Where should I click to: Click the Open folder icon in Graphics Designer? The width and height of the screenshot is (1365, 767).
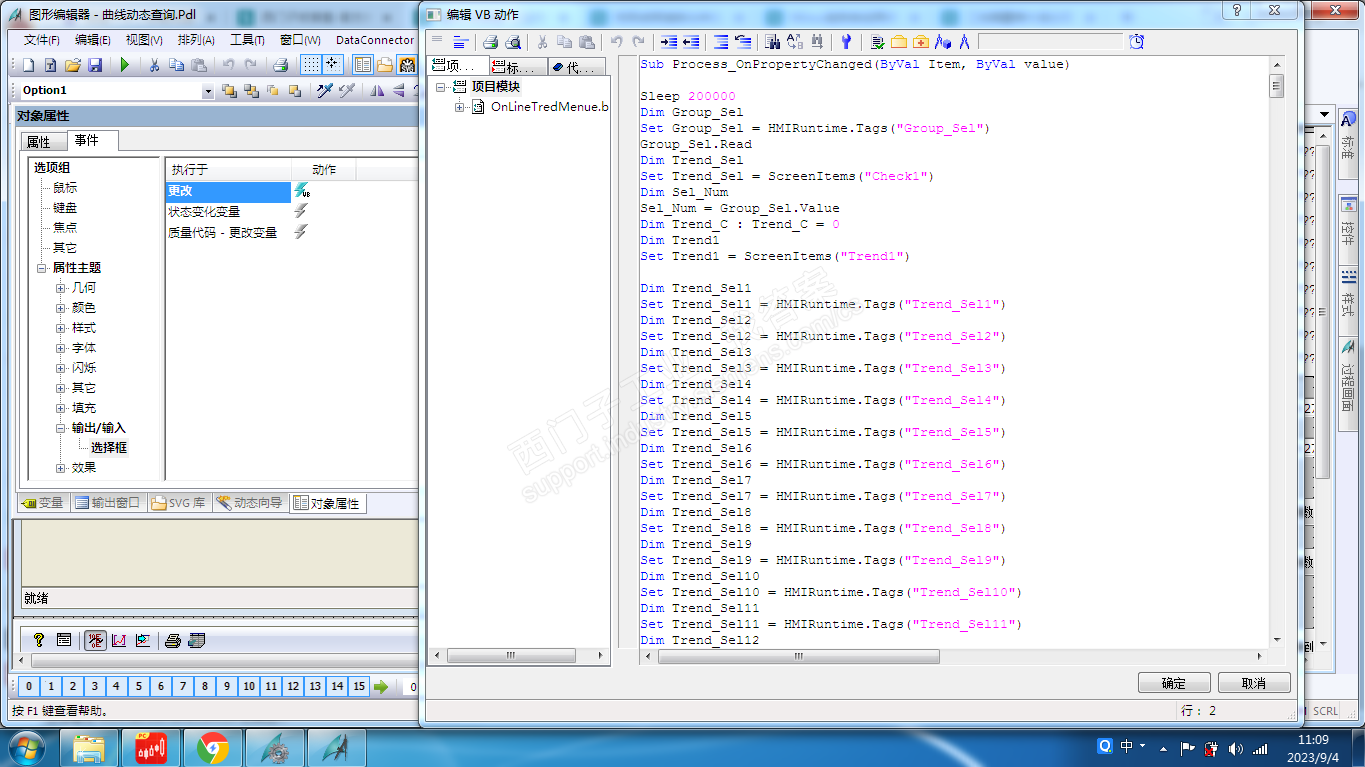point(73,65)
